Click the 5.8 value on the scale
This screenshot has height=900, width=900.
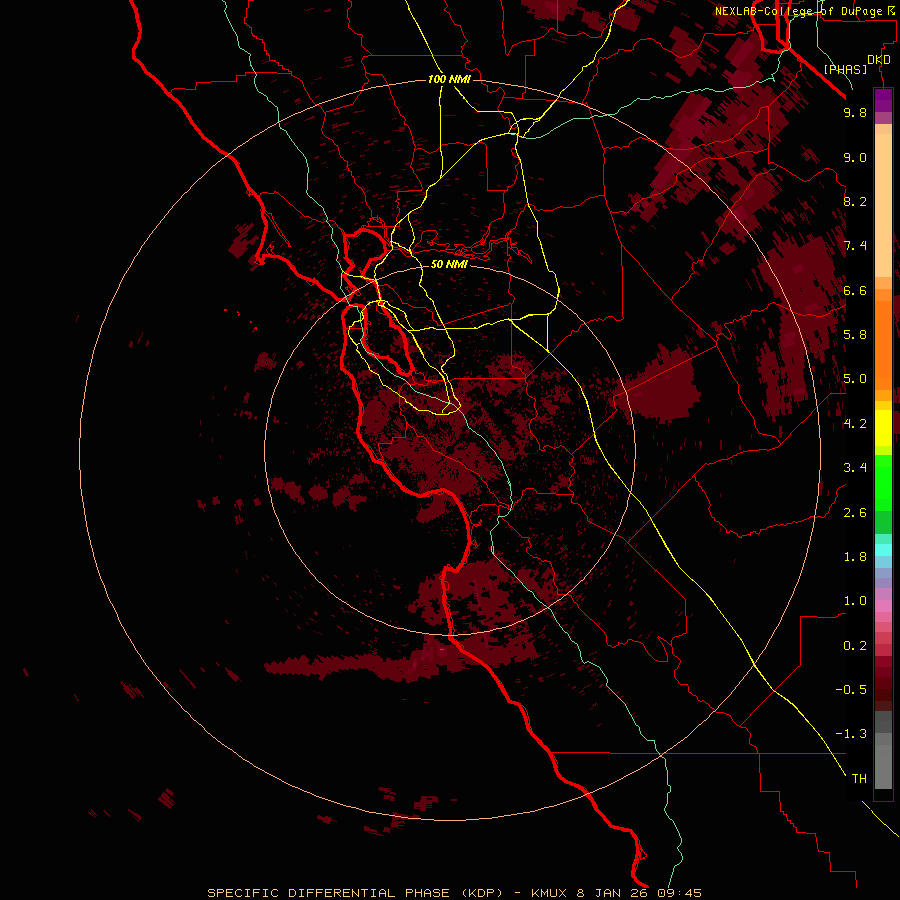[855, 335]
